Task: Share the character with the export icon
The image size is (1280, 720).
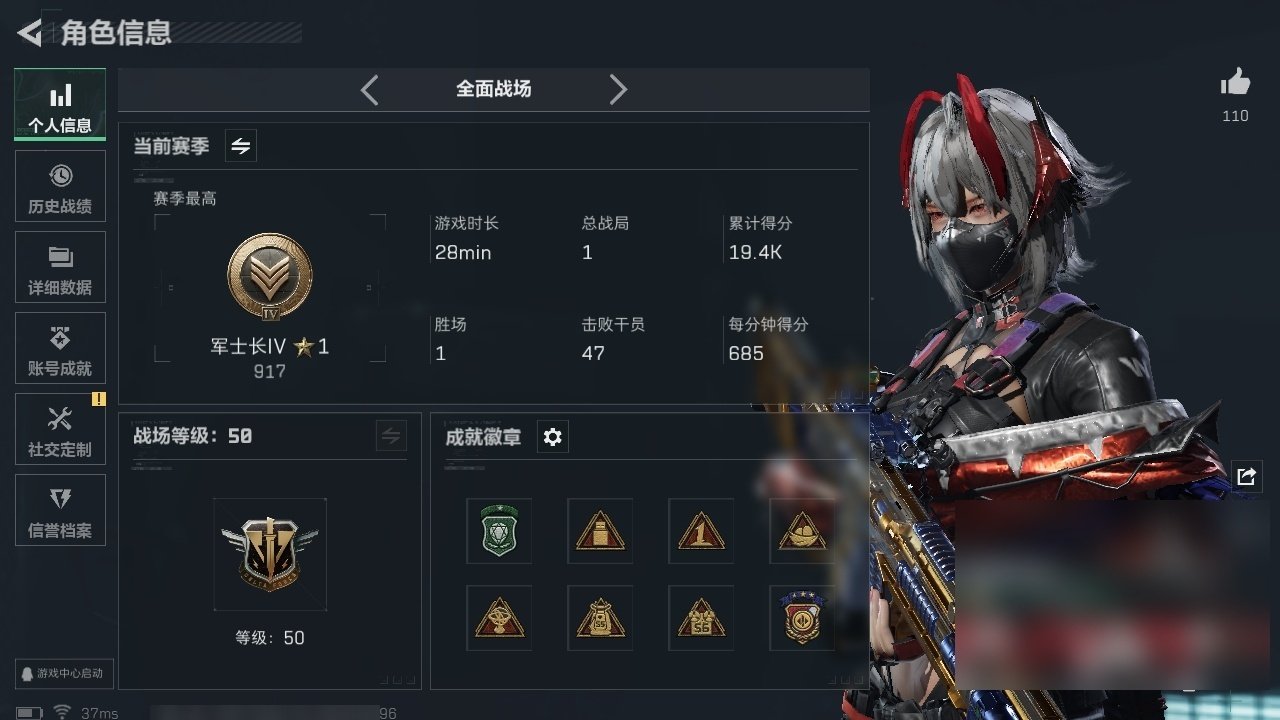Action: tap(1246, 476)
